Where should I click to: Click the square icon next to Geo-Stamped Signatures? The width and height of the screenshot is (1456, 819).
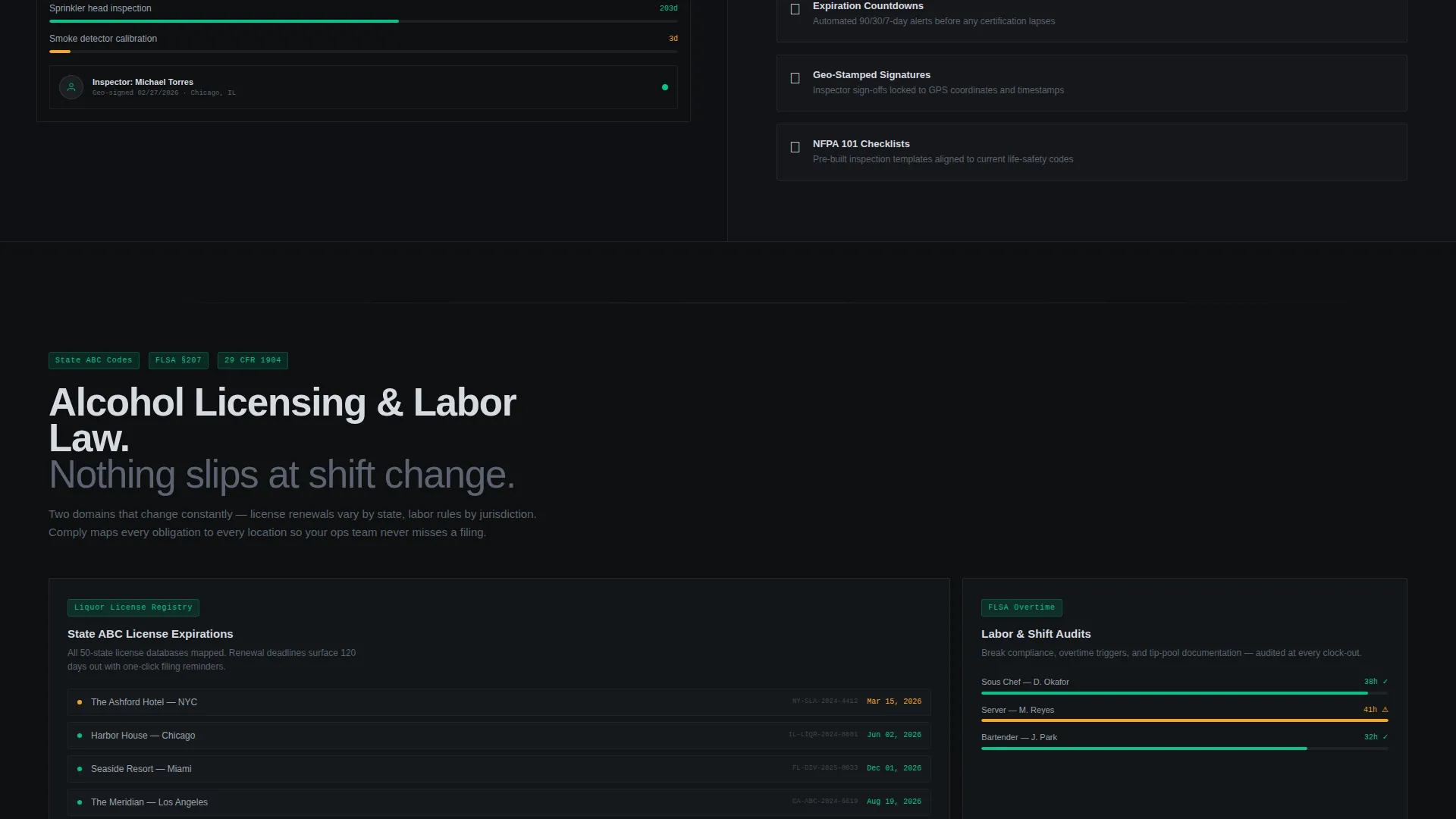click(795, 78)
